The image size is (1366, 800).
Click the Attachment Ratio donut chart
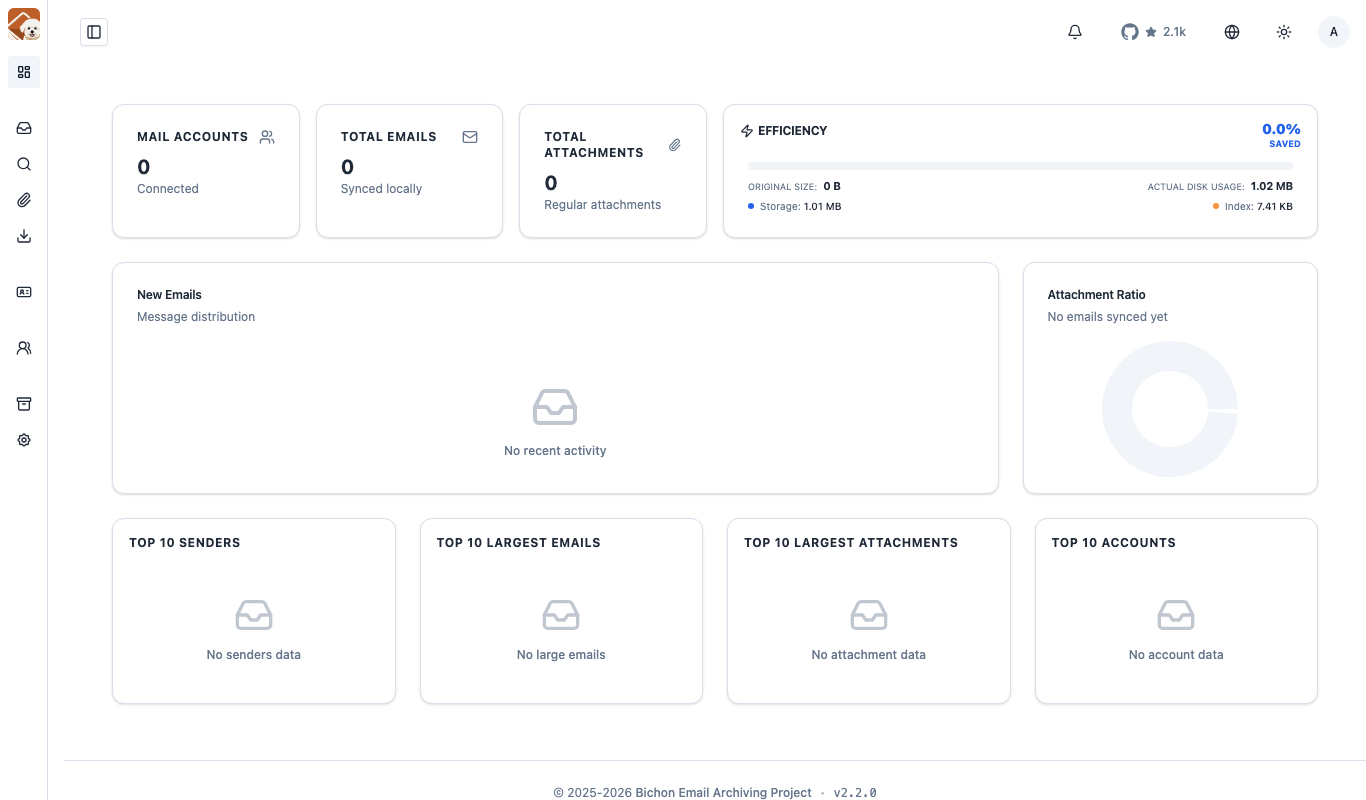click(1170, 409)
